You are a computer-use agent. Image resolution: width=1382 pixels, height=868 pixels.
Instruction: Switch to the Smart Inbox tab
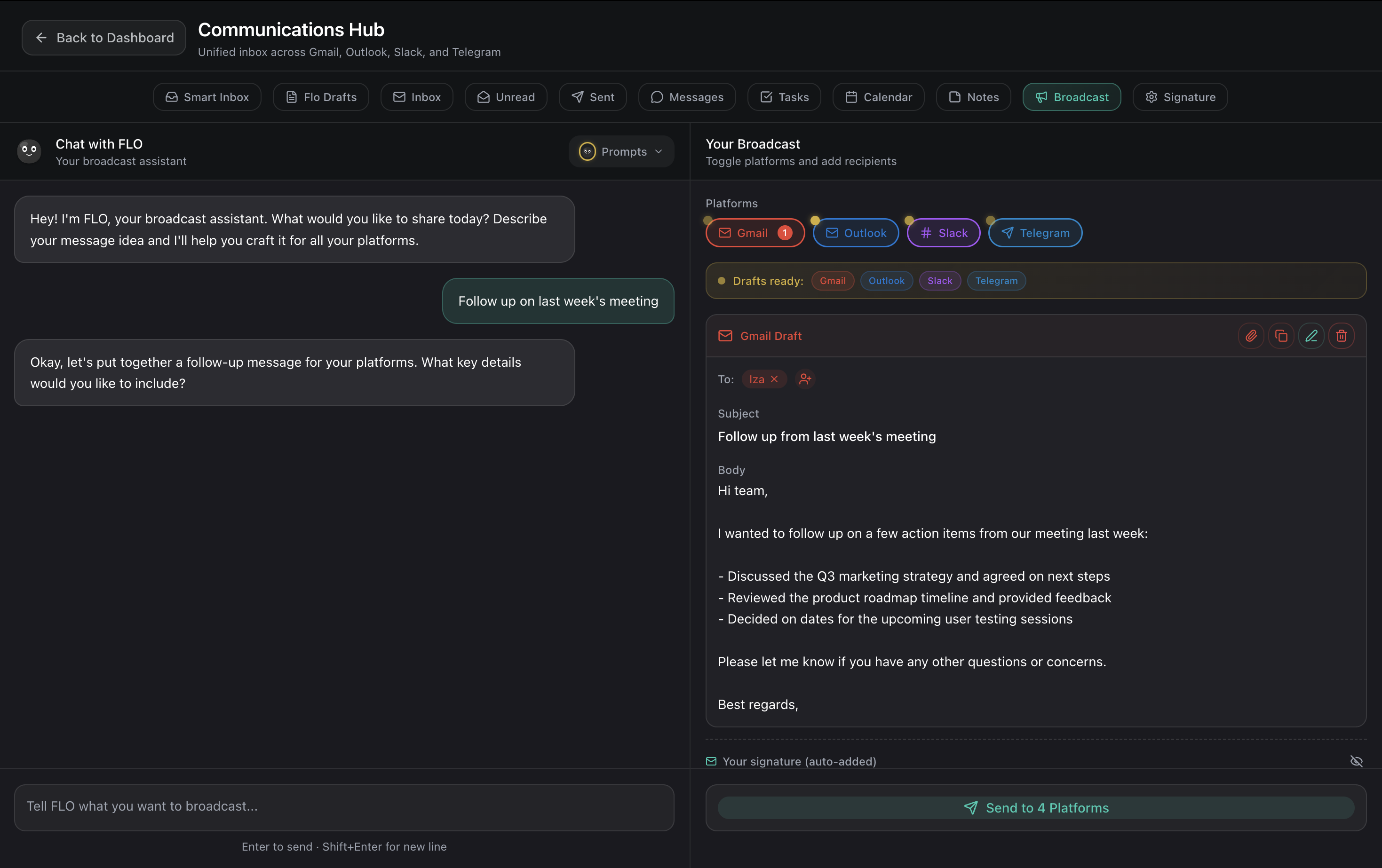pos(207,97)
